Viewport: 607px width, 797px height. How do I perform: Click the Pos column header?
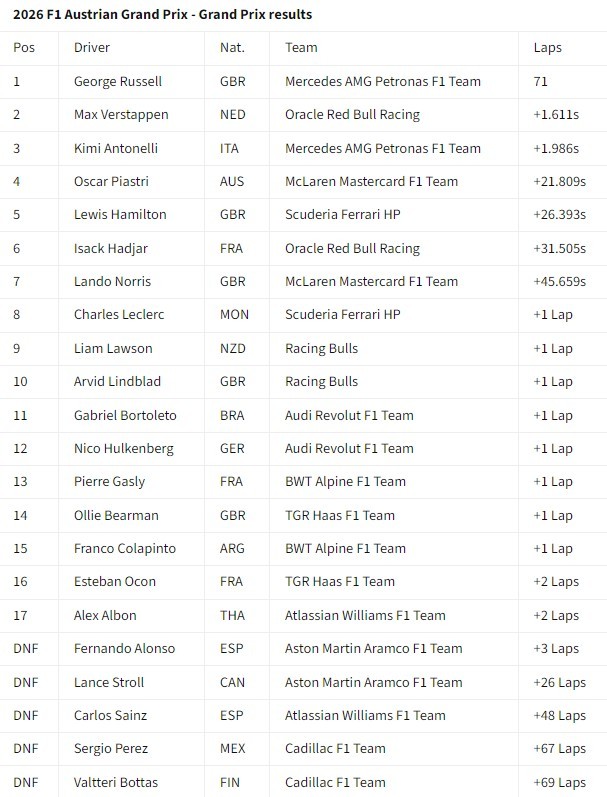tap(24, 48)
